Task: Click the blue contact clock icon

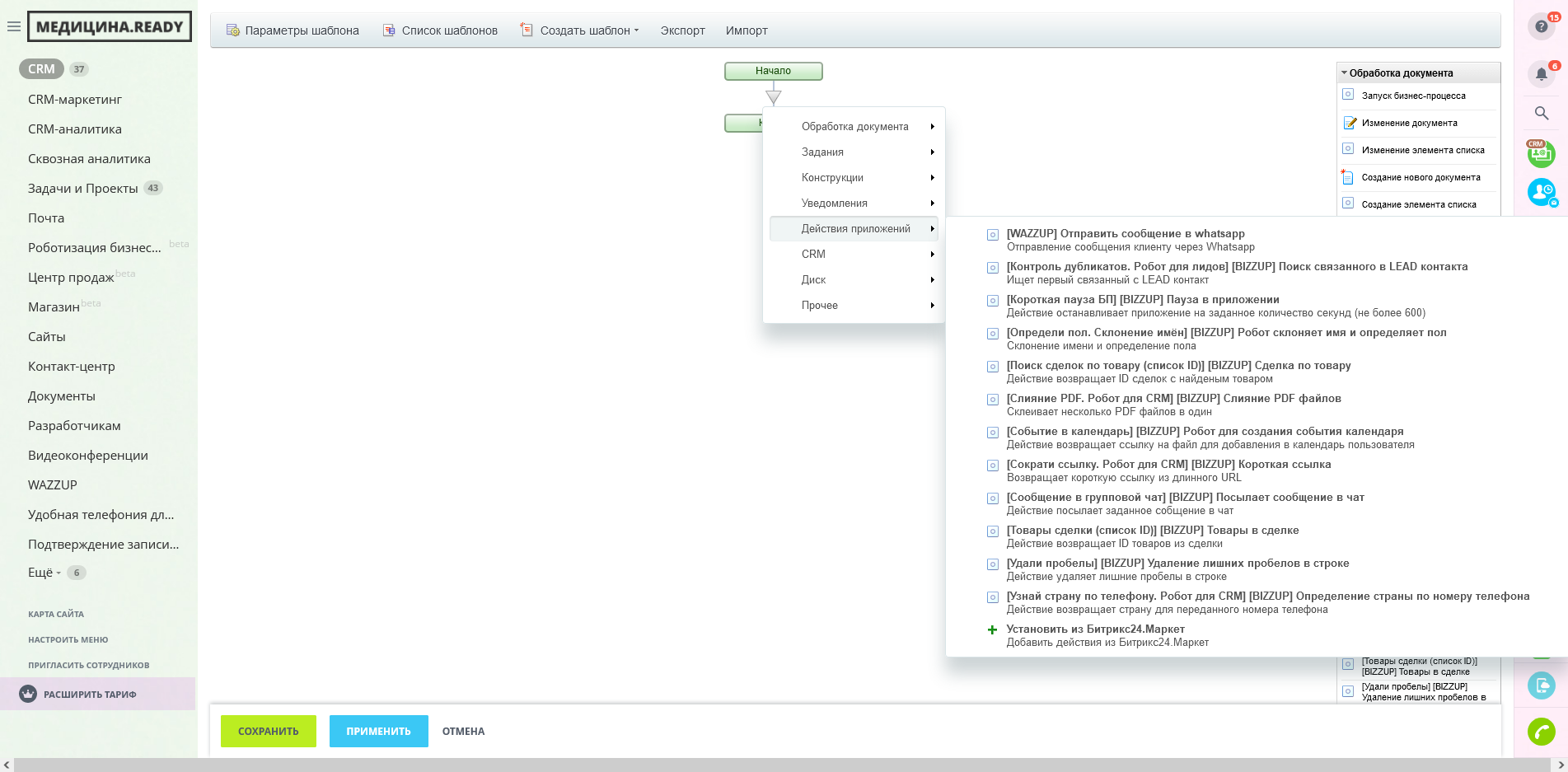Action: (1542, 193)
